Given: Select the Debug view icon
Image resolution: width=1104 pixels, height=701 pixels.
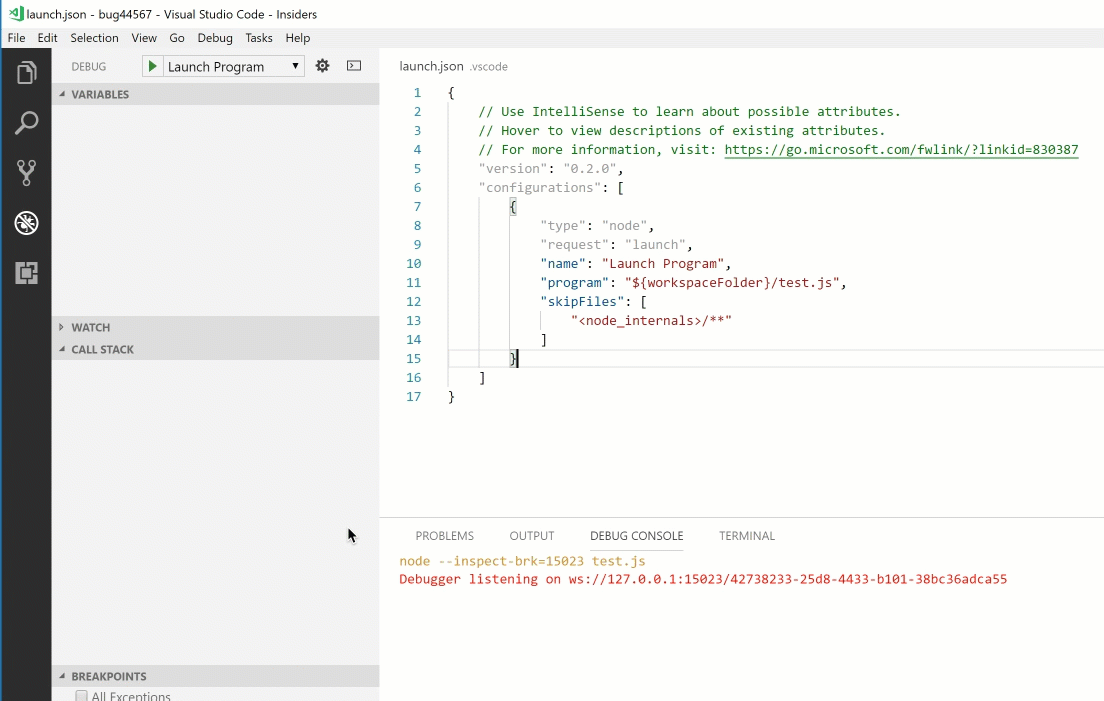Looking at the screenshot, I should point(26,223).
